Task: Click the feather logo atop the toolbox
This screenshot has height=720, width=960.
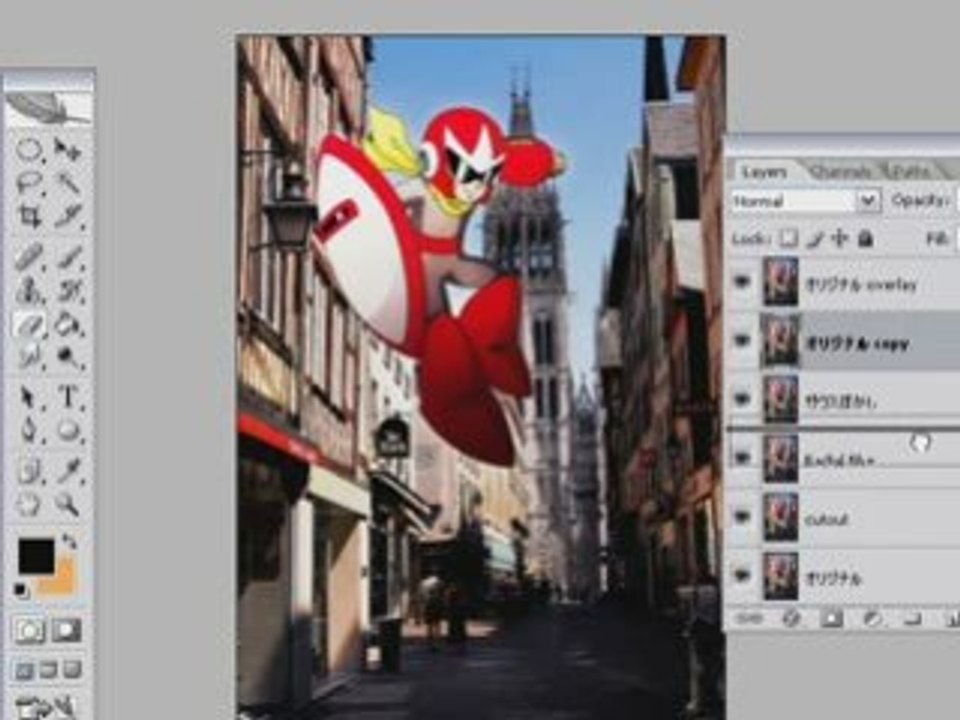Action: 49,109
